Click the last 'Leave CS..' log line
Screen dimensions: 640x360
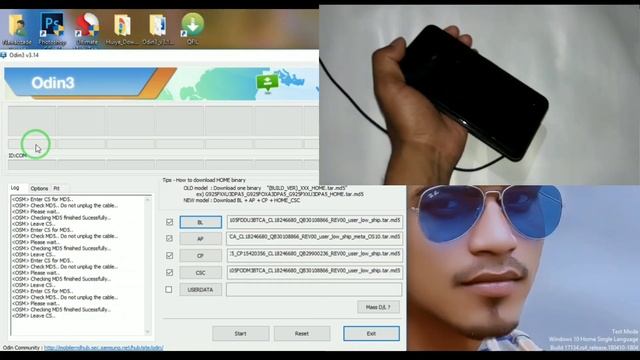click(33, 316)
